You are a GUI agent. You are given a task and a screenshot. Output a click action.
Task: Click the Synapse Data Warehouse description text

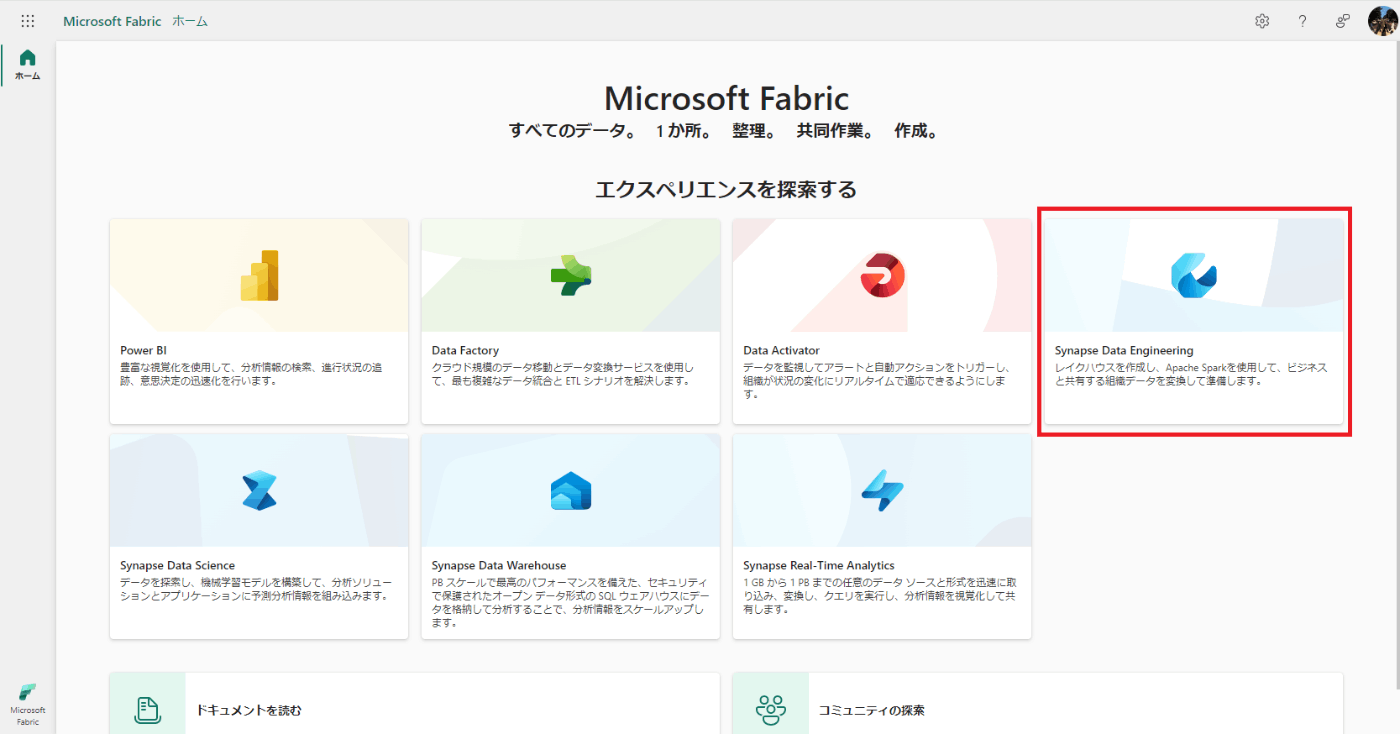coord(570,602)
